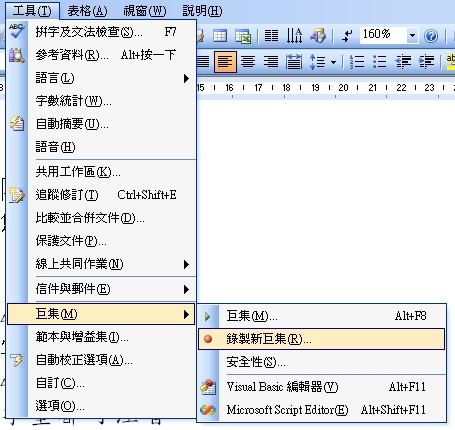Expand the 語言(L) submenu
Screen dimensions: 455x430
coord(101,78)
